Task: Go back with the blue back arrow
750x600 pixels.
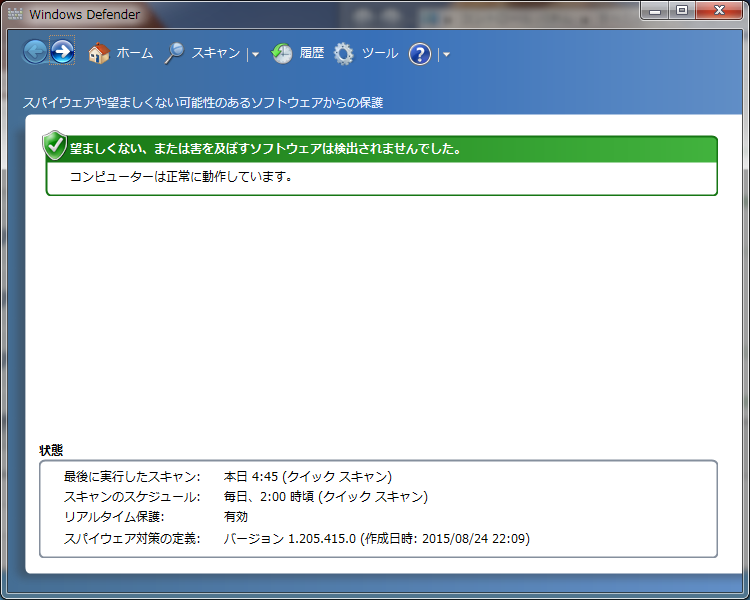Action: tap(35, 52)
